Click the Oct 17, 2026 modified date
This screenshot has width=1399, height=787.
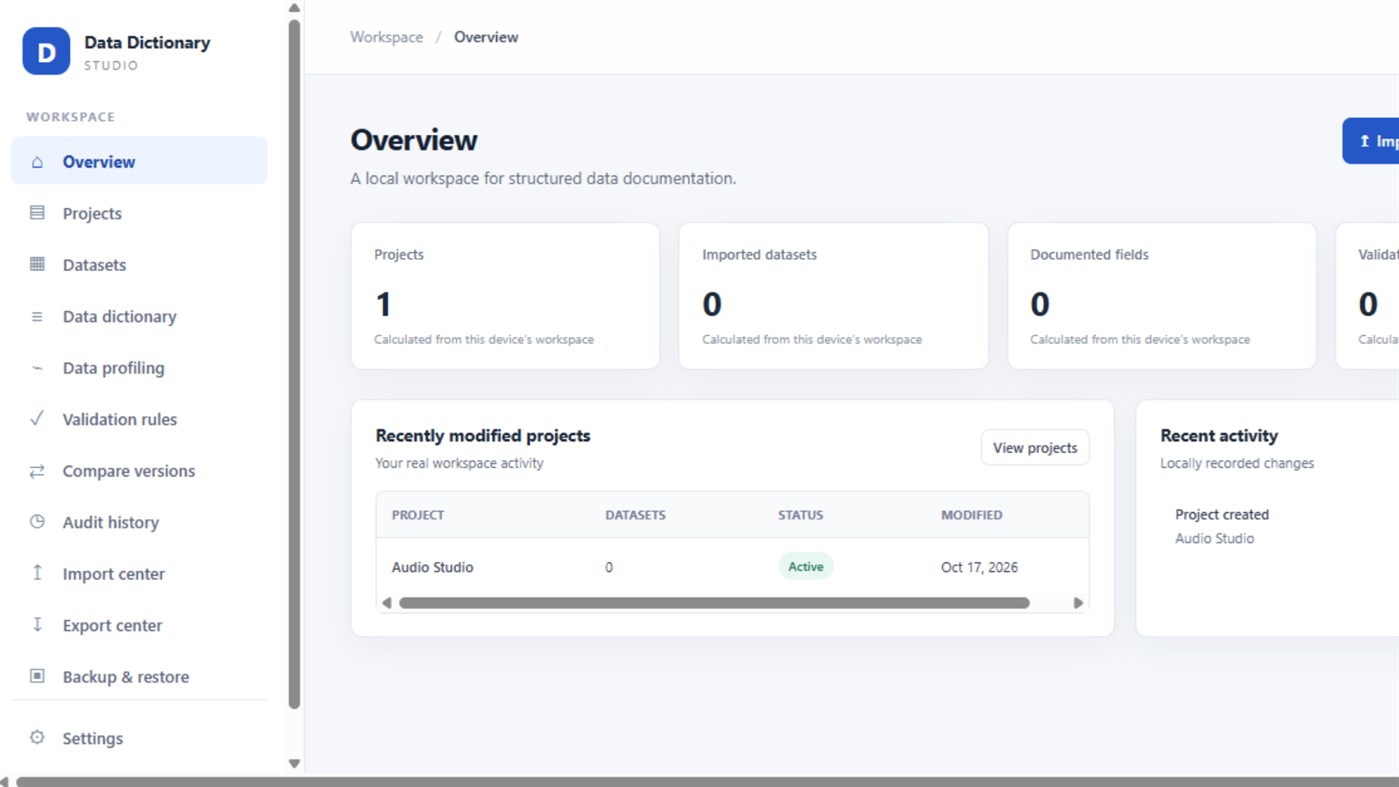[979, 567]
